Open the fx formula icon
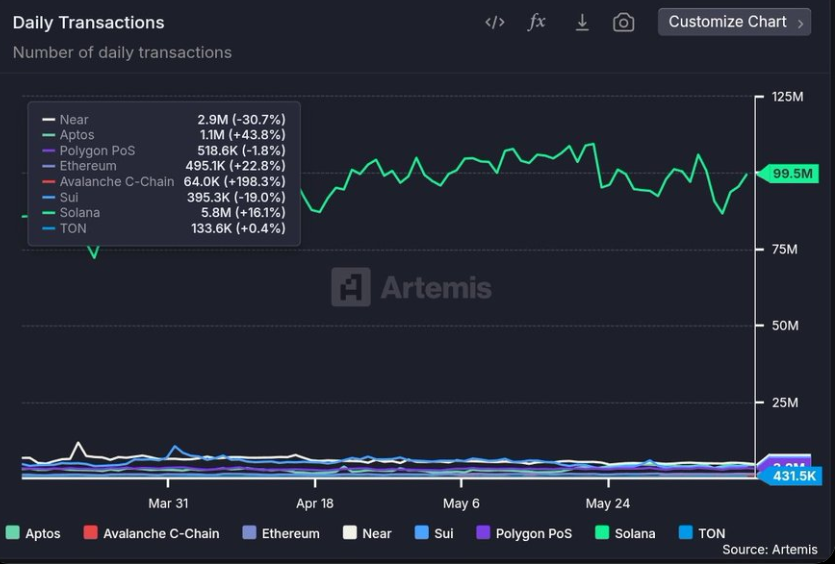 [537, 22]
